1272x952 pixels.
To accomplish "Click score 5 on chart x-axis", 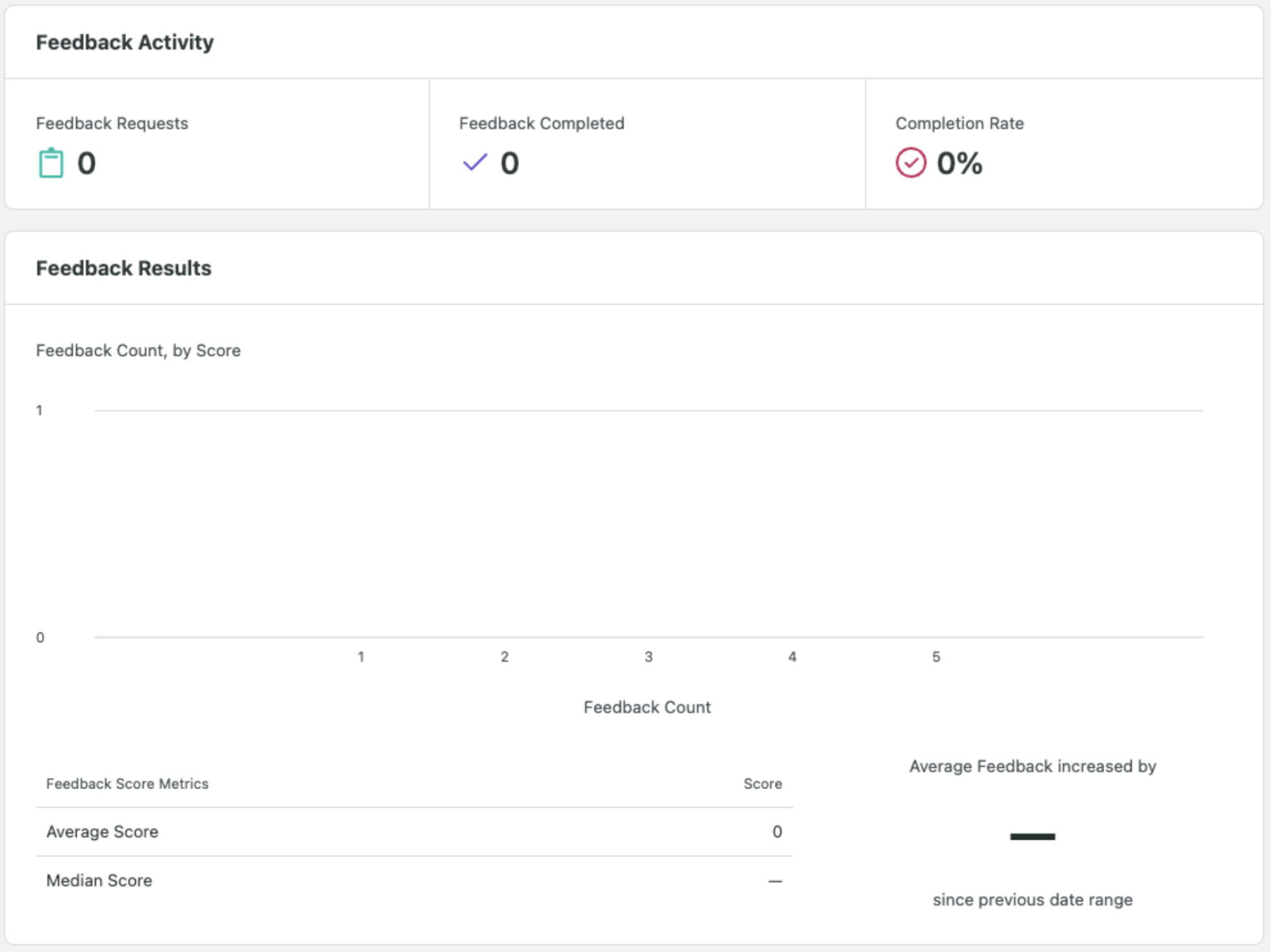I will pyautogui.click(x=935, y=657).
